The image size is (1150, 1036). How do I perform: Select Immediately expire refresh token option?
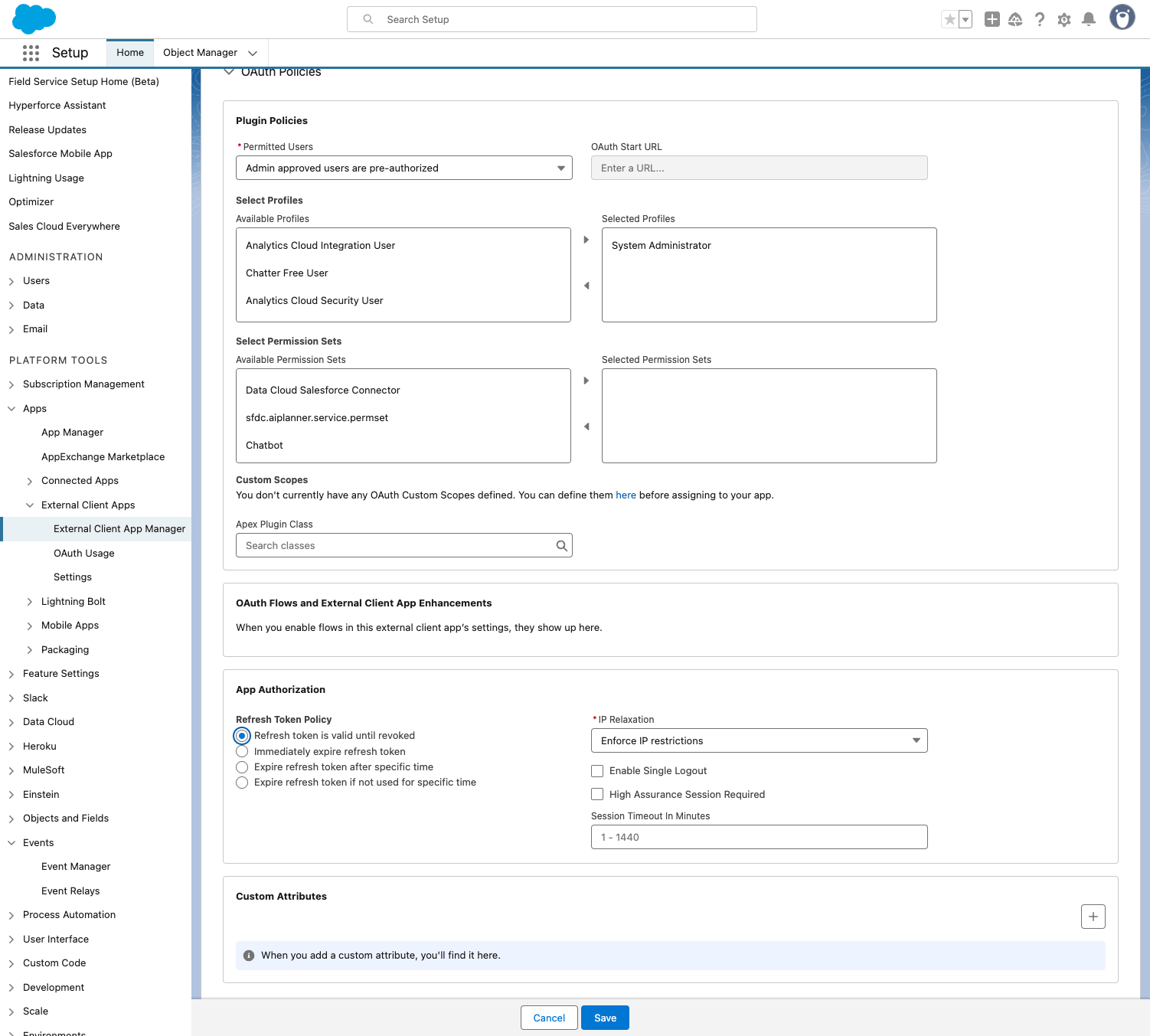click(x=242, y=752)
